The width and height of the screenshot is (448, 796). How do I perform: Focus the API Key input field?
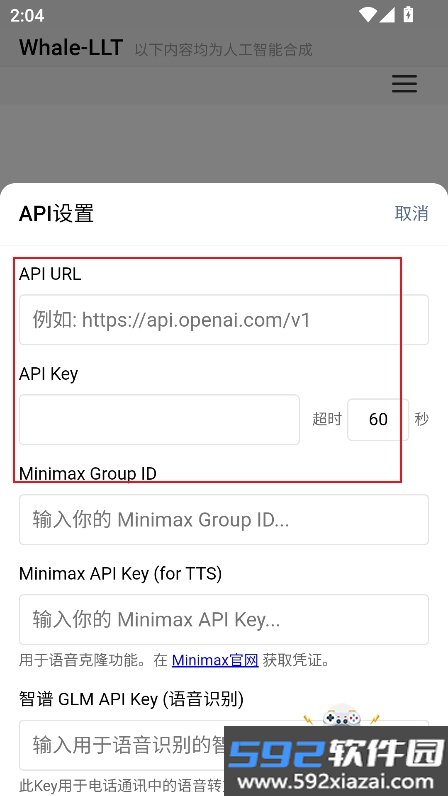click(x=159, y=419)
